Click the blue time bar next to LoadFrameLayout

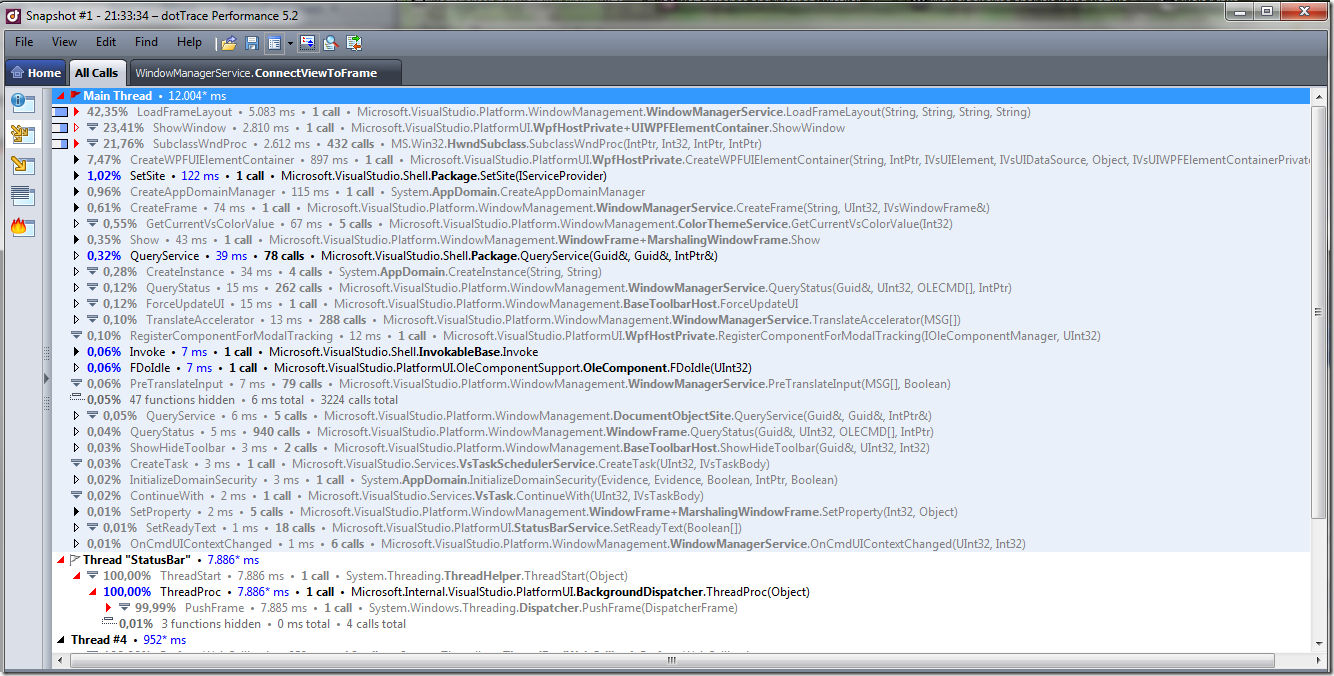[60, 112]
